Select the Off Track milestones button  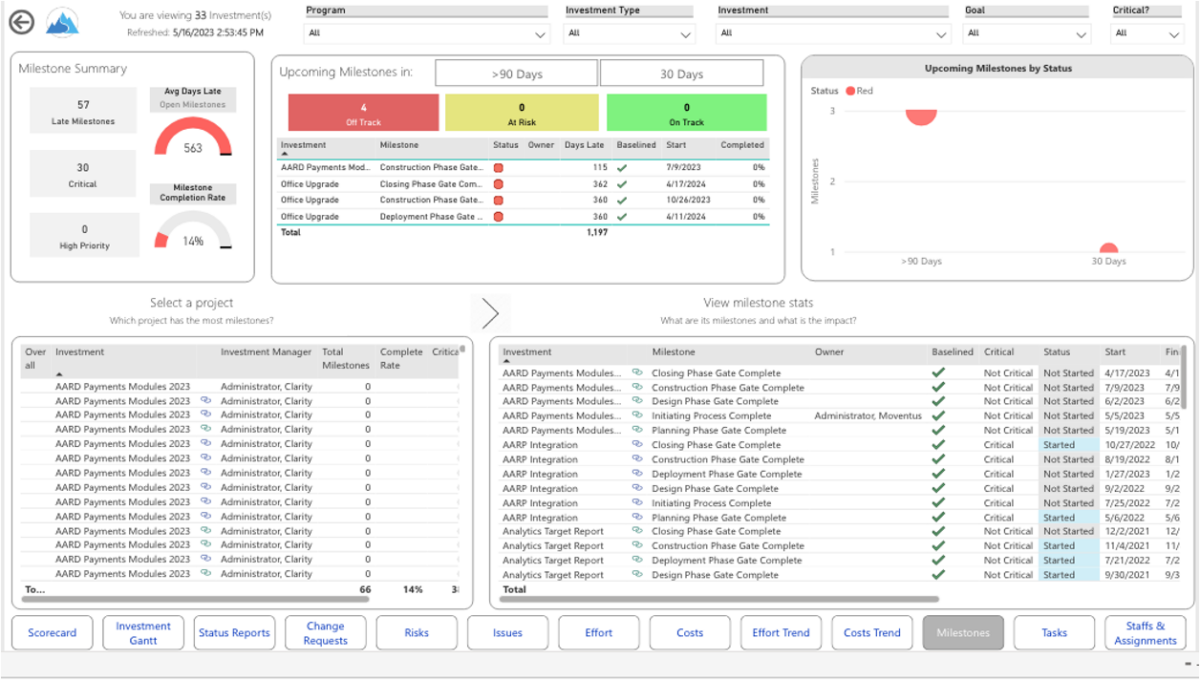click(x=363, y=112)
